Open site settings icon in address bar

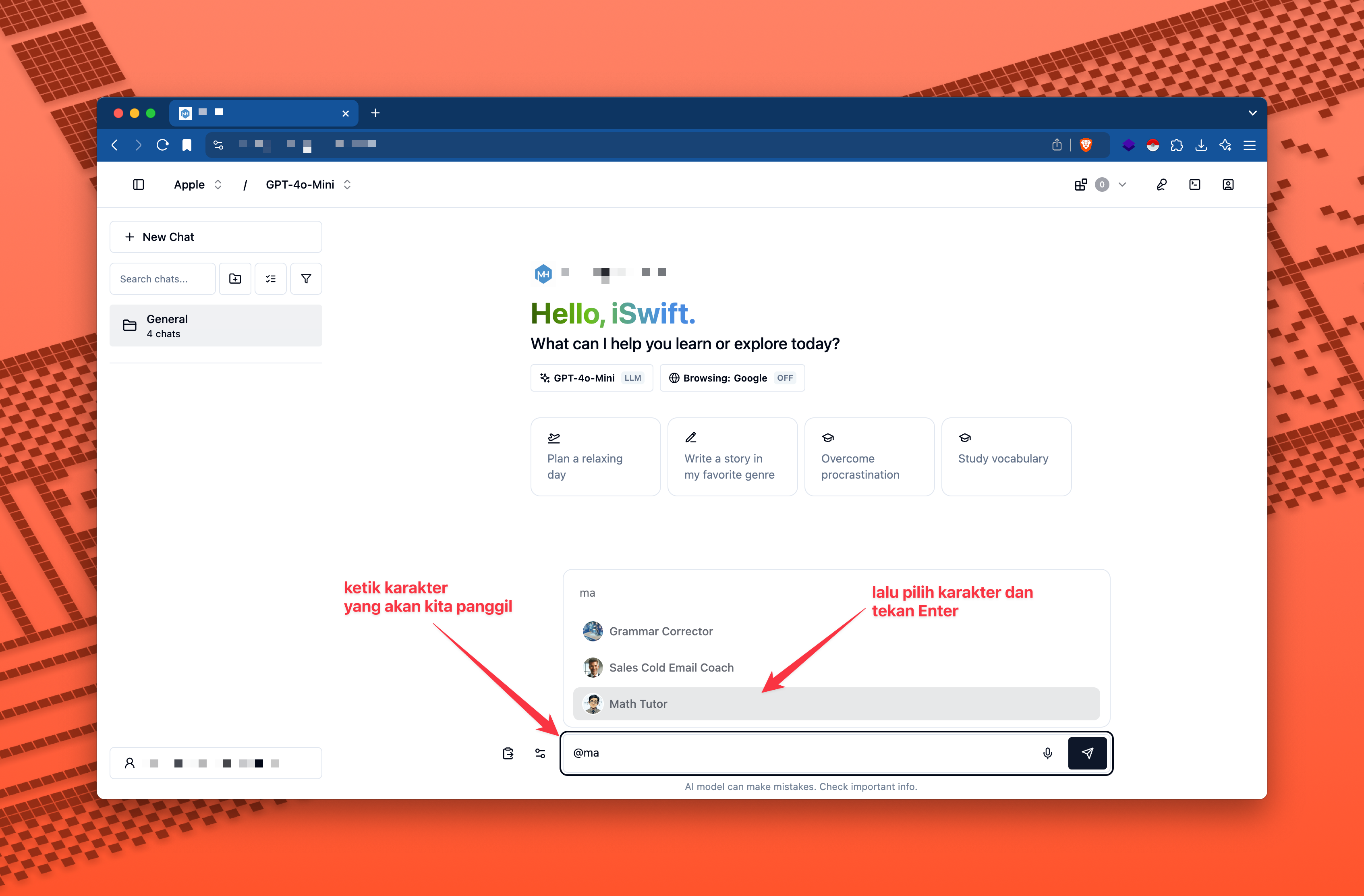[x=218, y=145]
